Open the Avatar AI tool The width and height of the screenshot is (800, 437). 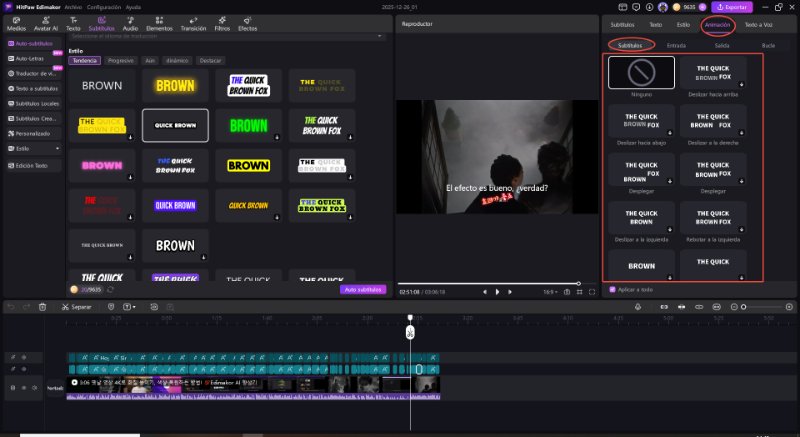pos(46,25)
